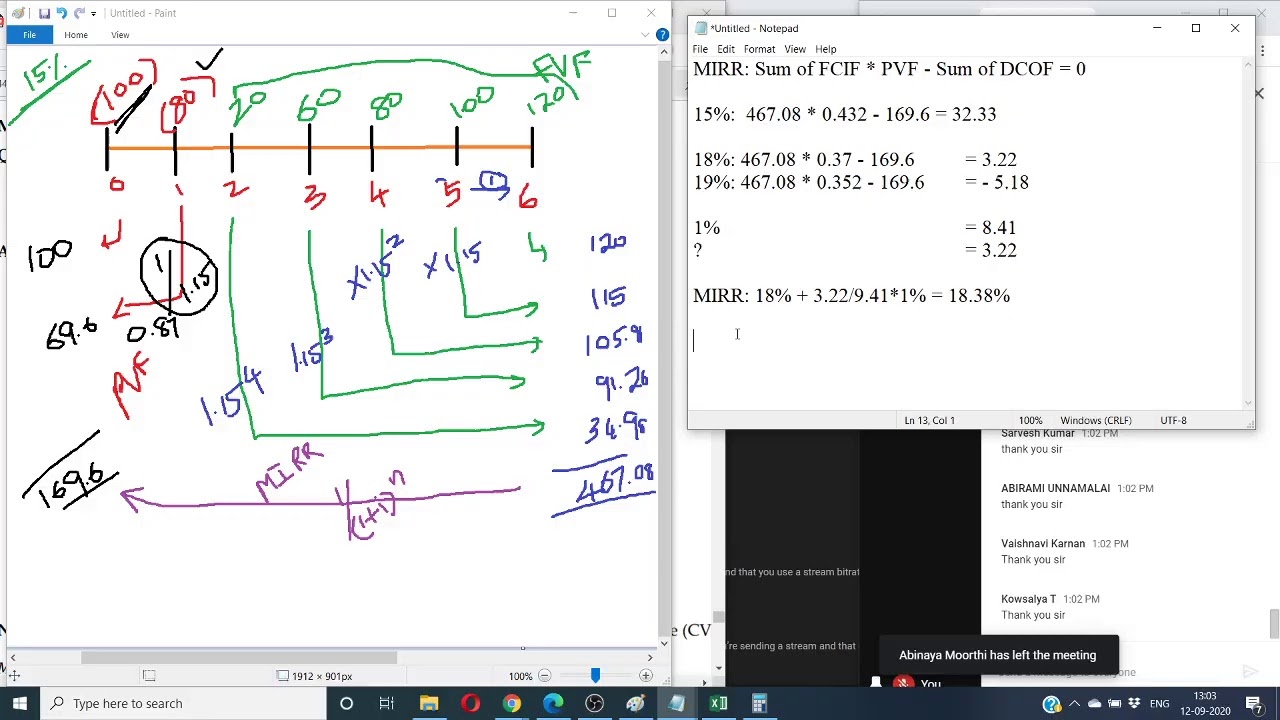Open OBS Studio from the taskbar
This screenshot has height=720, width=1280.
click(x=594, y=703)
